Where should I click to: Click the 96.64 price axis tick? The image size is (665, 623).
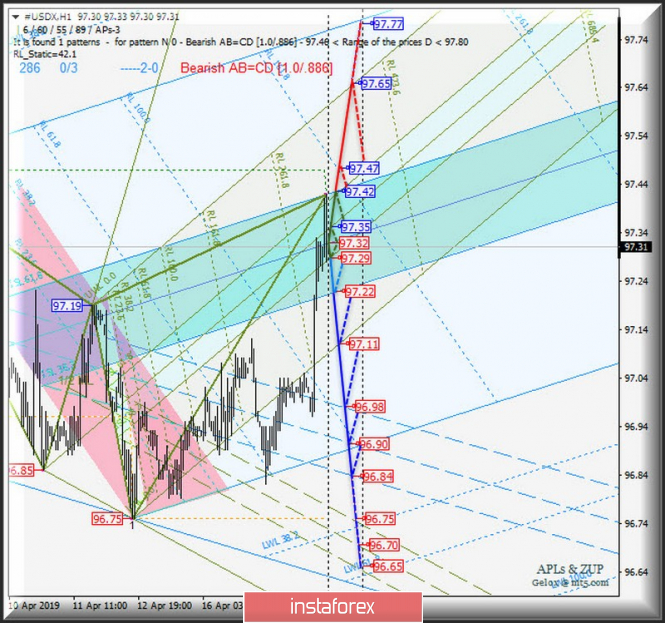(636, 572)
